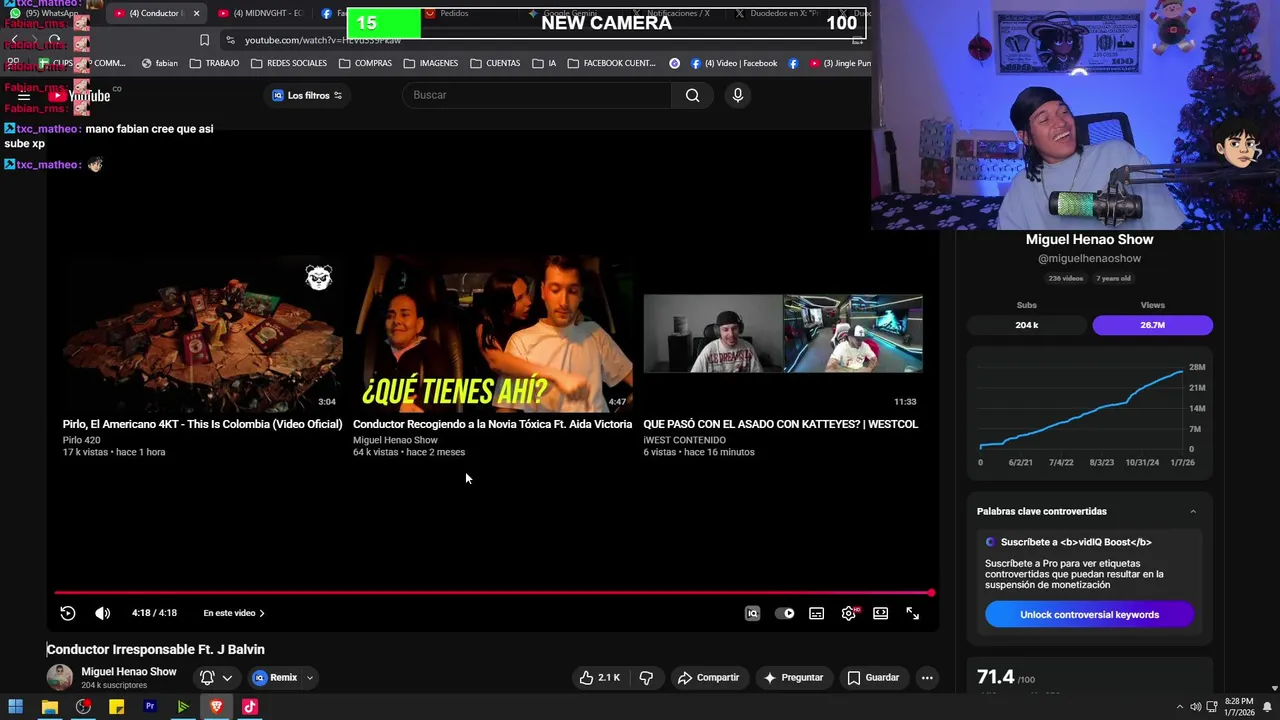
Task: Open the iWEST CONTENIDO channel link
Action: click(685, 440)
